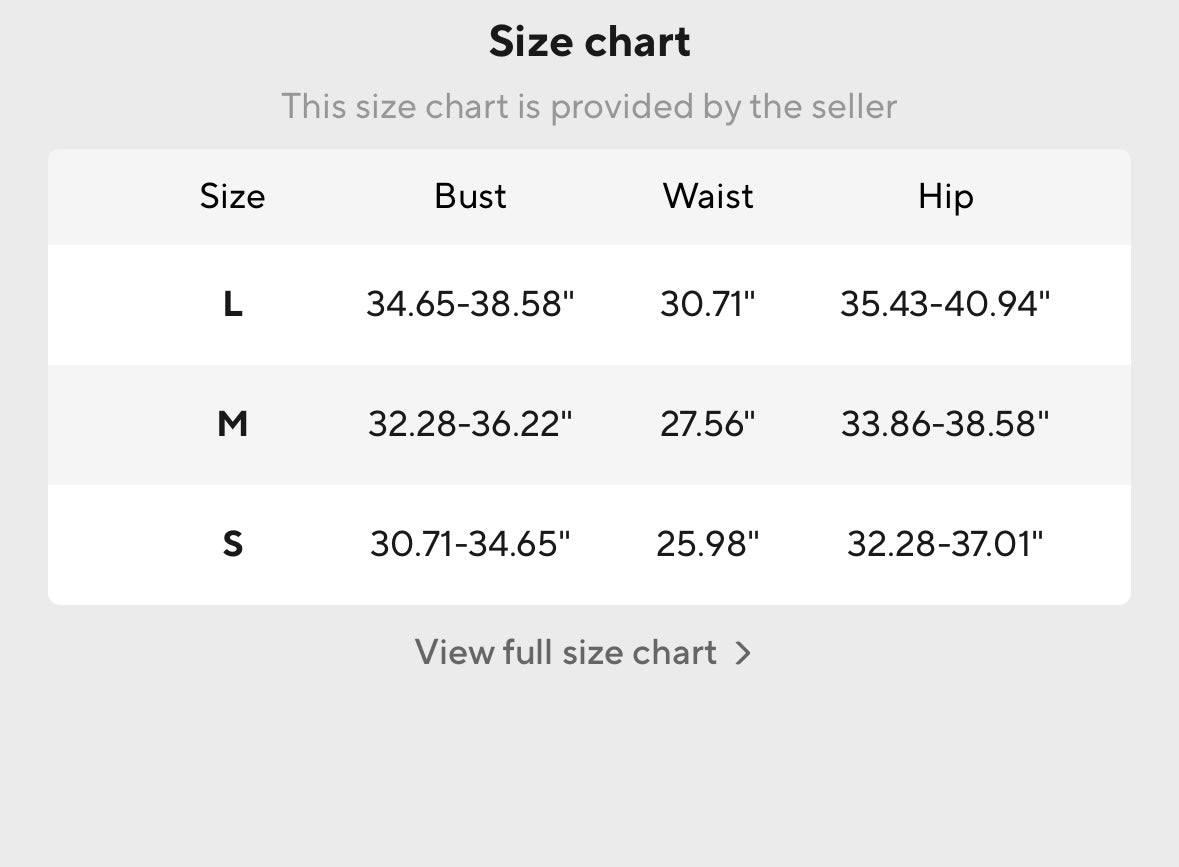Click the S size row label
Screen dimensions: 1179x867
click(232, 545)
